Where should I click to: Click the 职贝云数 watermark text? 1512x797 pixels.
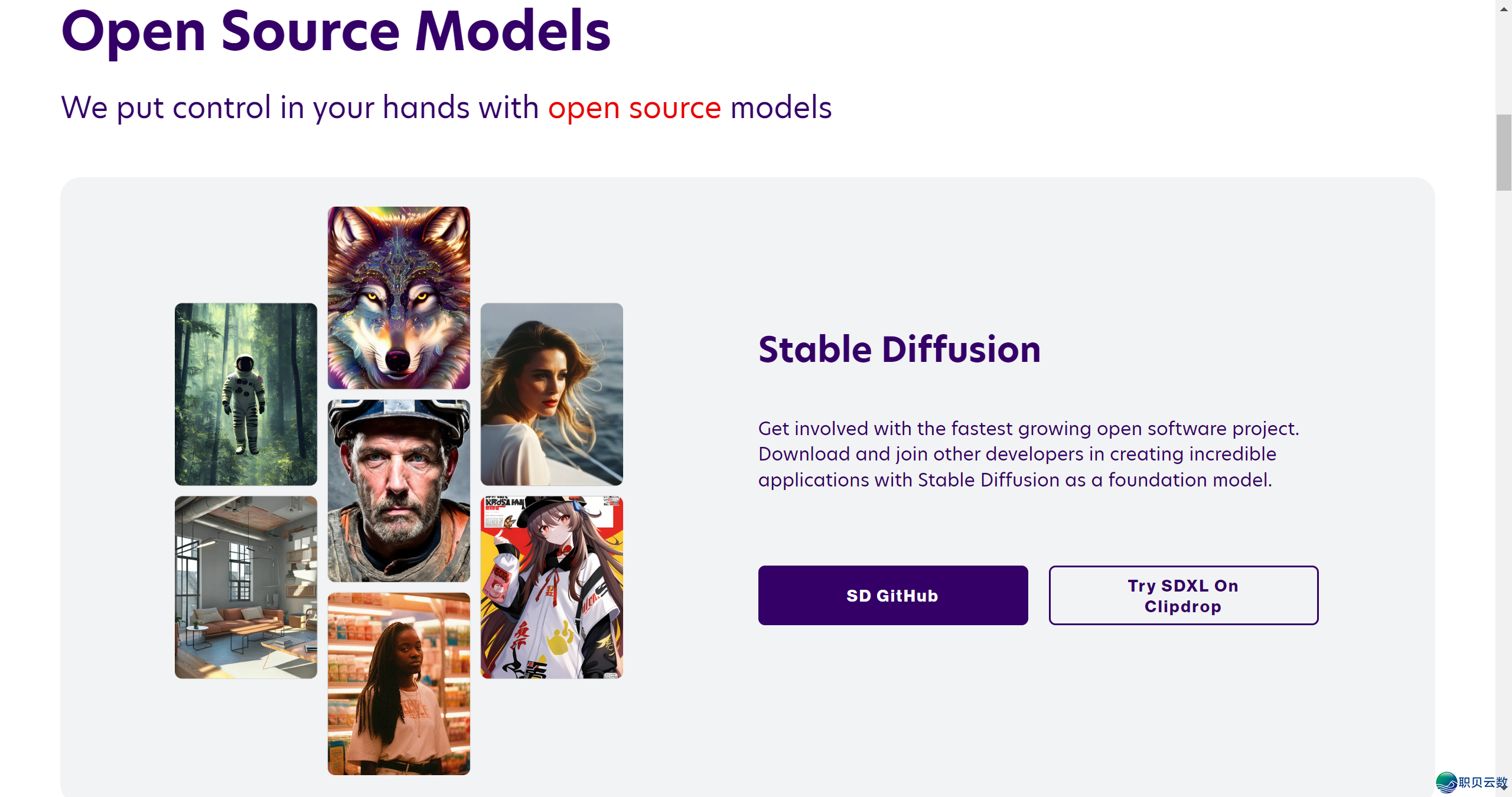[x=1482, y=782]
